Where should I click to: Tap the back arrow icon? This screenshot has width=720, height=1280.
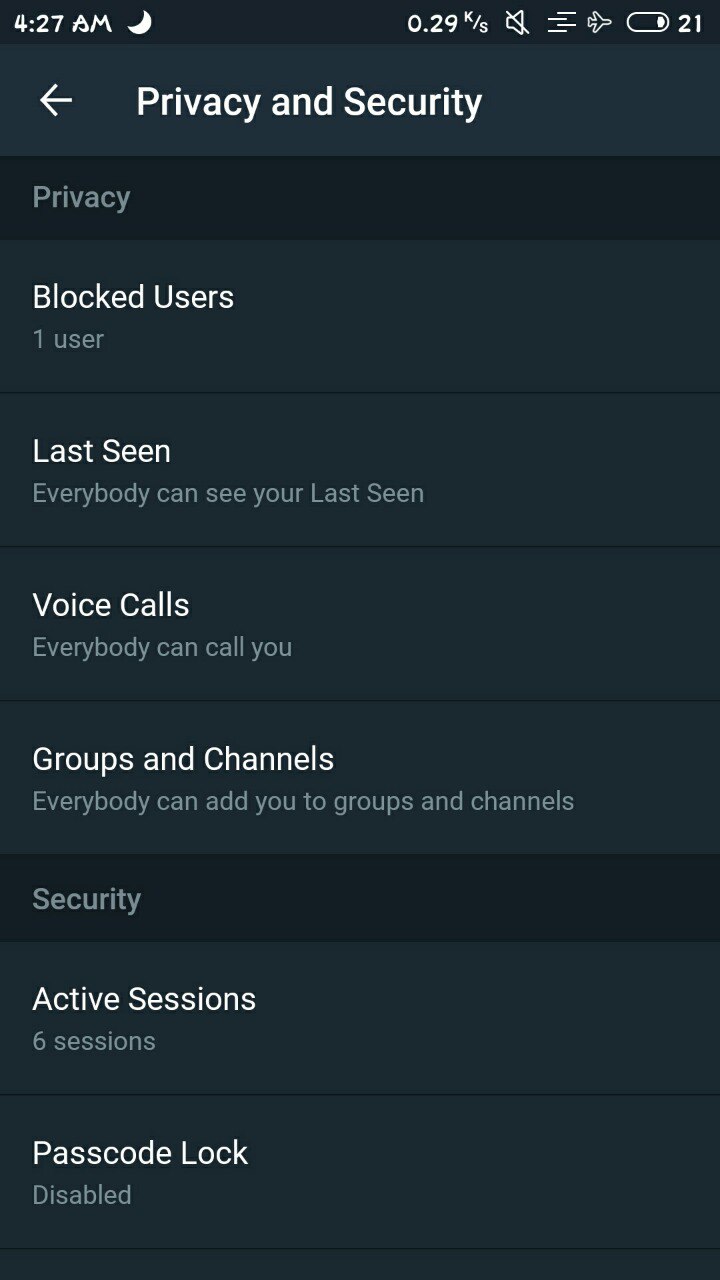click(56, 100)
